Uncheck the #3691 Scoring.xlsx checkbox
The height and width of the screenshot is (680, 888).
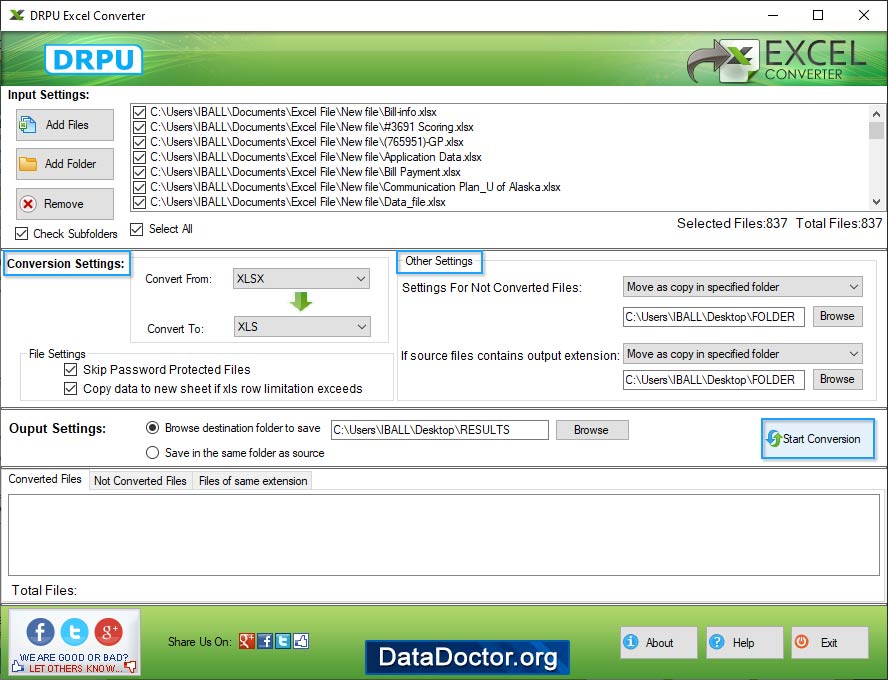point(139,127)
